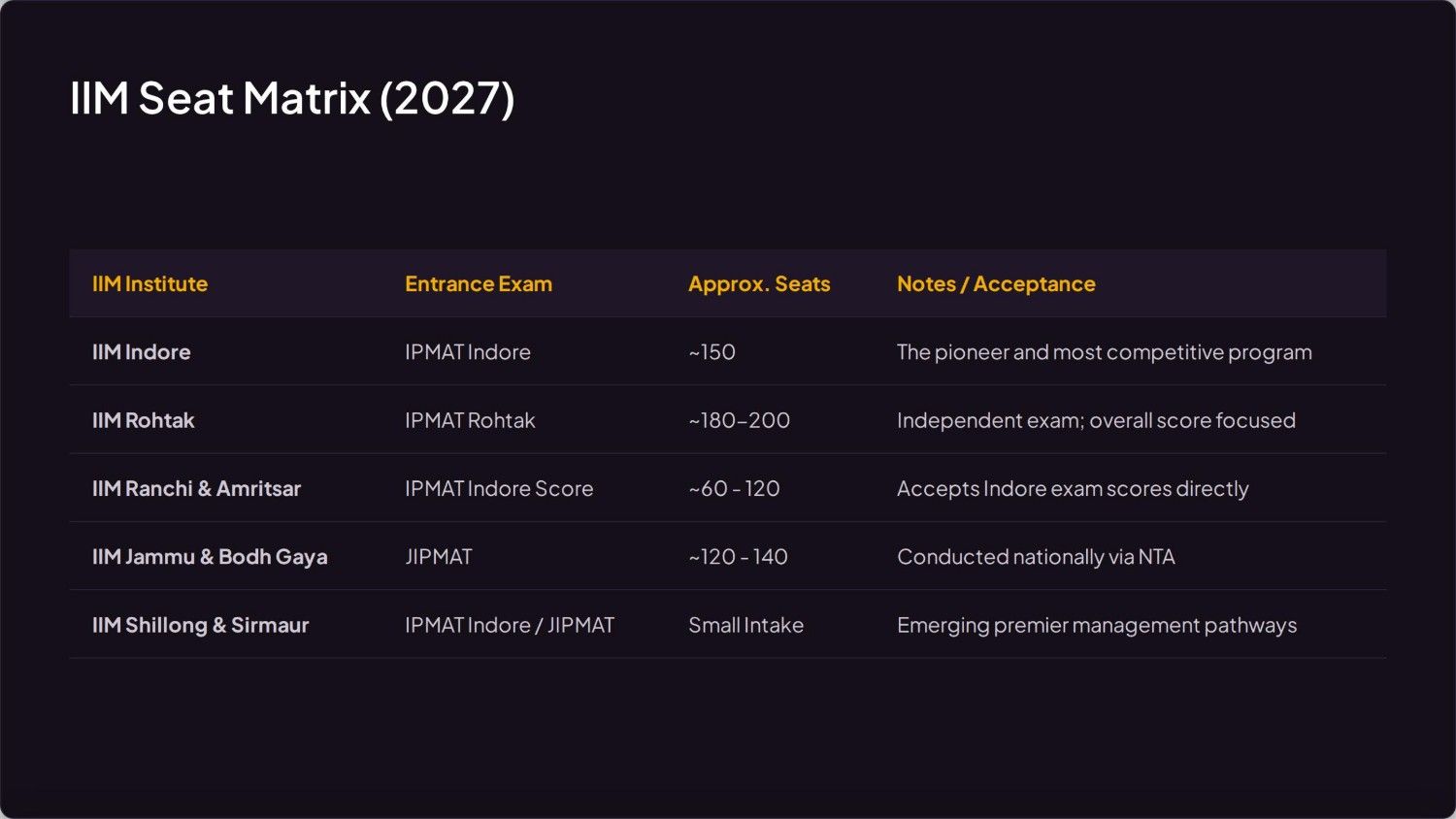This screenshot has width=1456, height=819.
Task: Click the 'IIM Rohtak' institute cell
Action: click(x=144, y=420)
